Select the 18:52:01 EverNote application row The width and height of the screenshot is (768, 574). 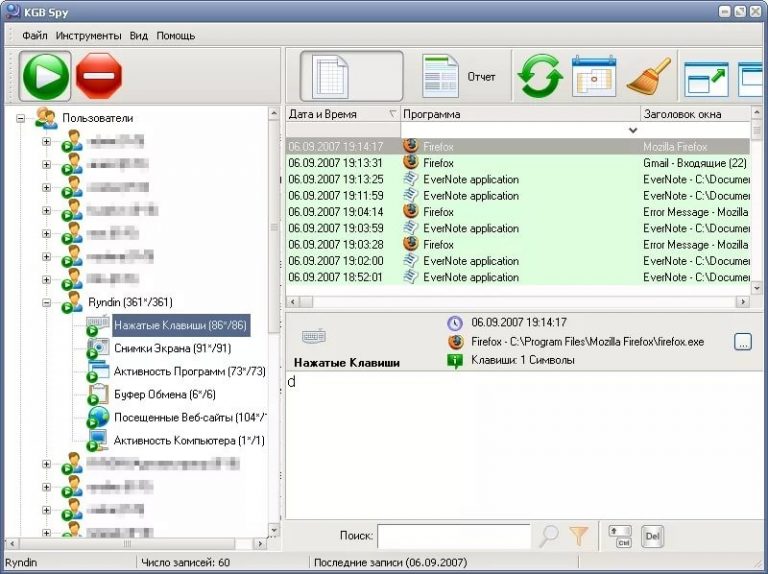click(x=518, y=277)
